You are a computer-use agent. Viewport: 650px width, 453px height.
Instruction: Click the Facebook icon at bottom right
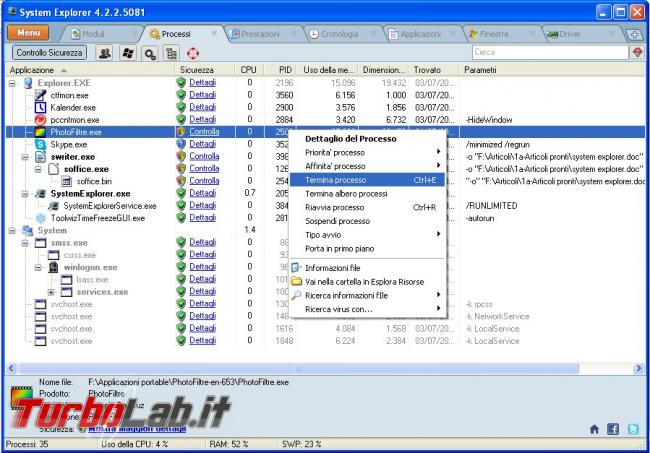tap(613, 429)
